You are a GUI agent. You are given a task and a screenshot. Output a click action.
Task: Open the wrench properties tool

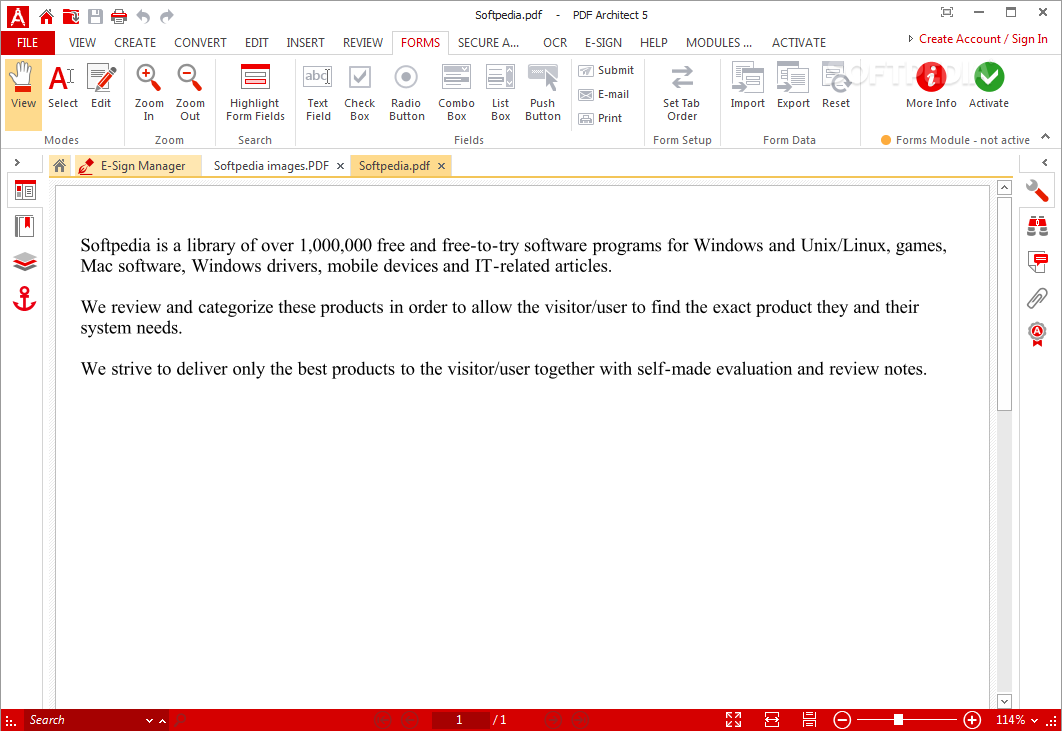[x=1037, y=191]
